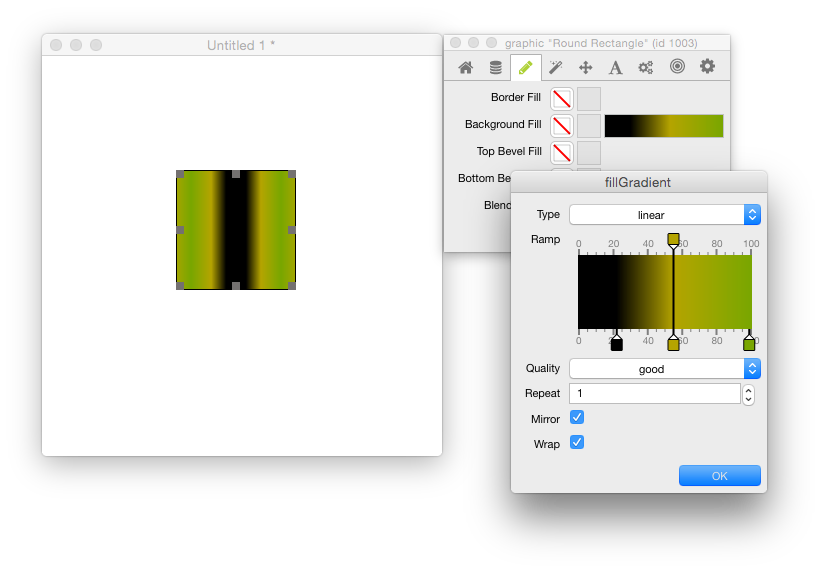Click Border Fill empty pattern box
The width and height of the screenshot is (823, 573).
(x=589, y=99)
